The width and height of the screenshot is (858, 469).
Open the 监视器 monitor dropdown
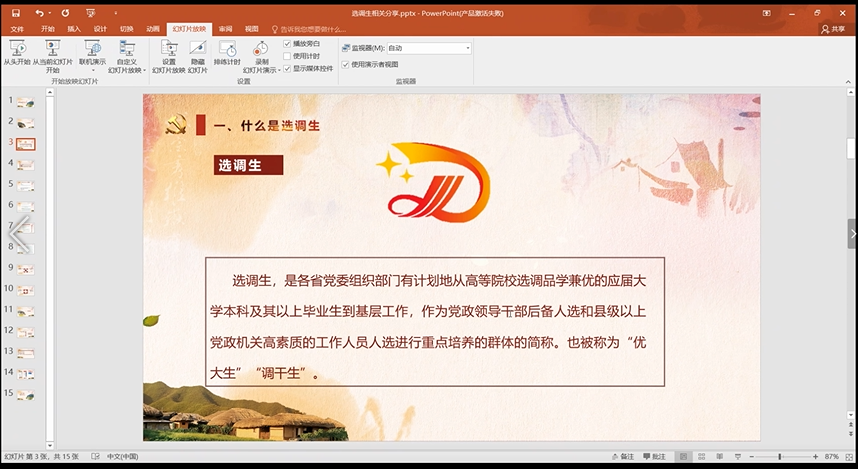pos(467,48)
